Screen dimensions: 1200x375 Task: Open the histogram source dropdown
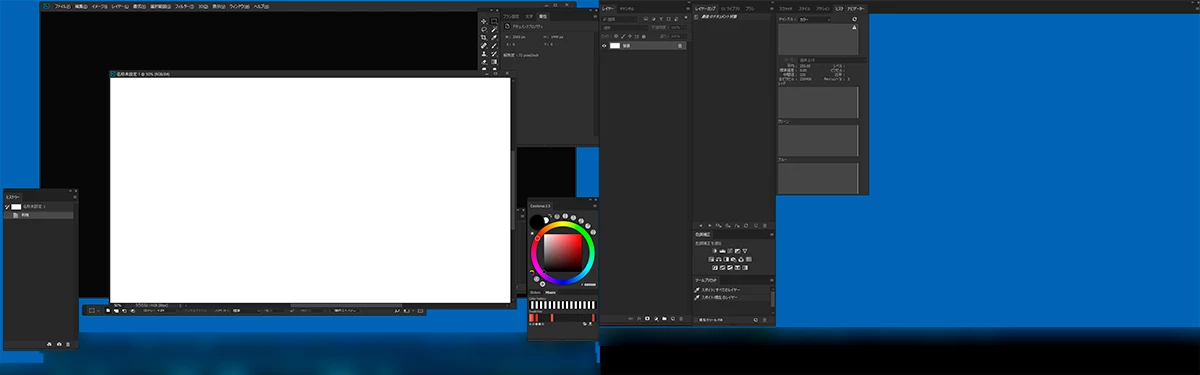(833, 60)
